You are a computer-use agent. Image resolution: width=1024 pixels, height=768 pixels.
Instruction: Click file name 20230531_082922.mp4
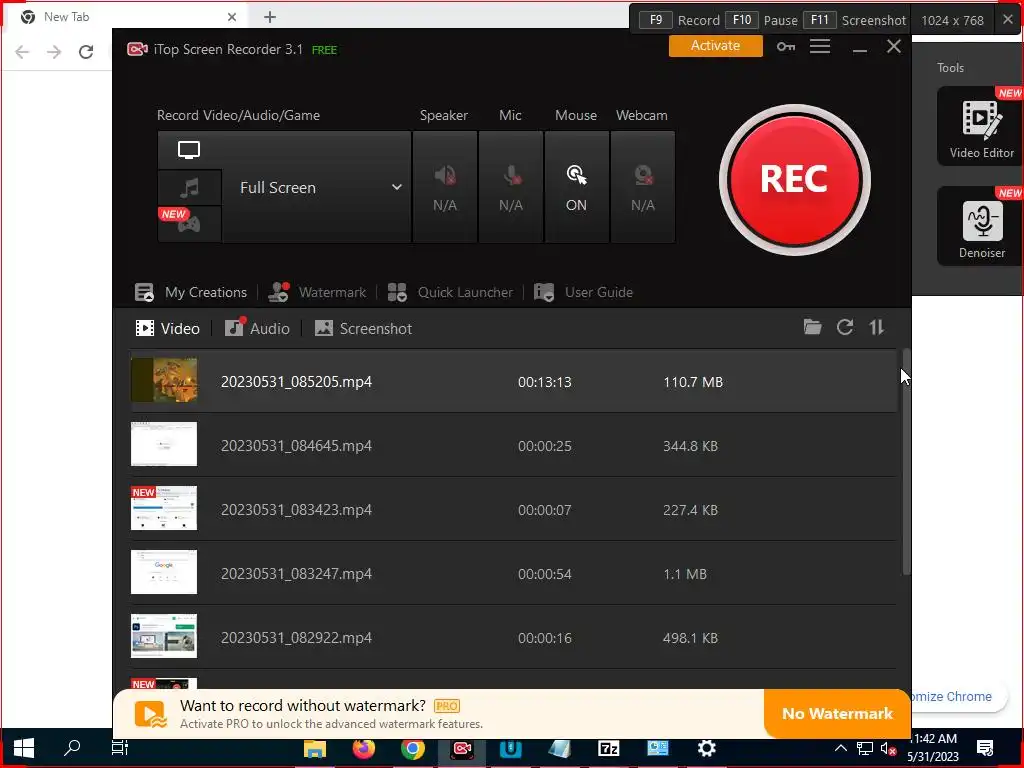point(296,638)
